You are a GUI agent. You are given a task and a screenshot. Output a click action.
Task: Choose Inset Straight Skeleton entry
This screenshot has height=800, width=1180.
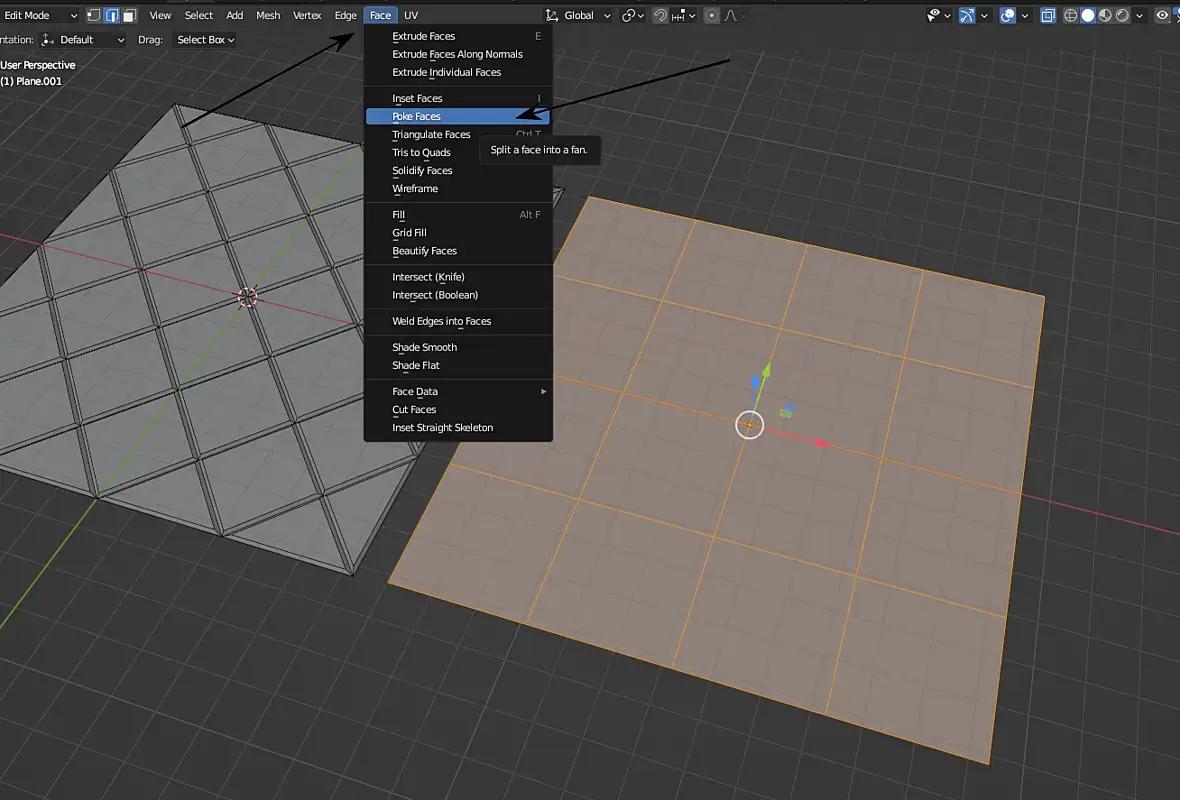[x=458, y=427]
